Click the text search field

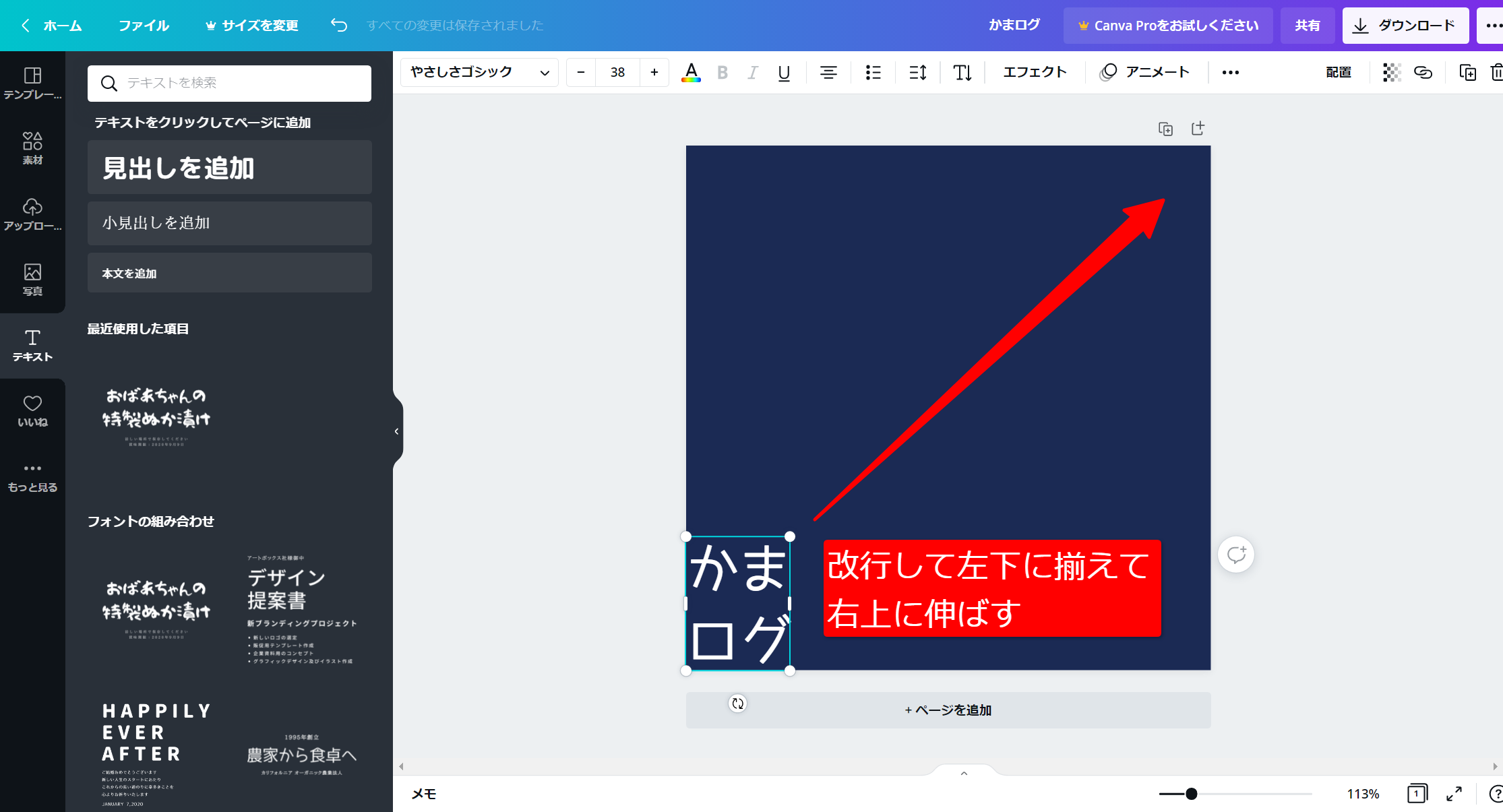click(x=229, y=83)
